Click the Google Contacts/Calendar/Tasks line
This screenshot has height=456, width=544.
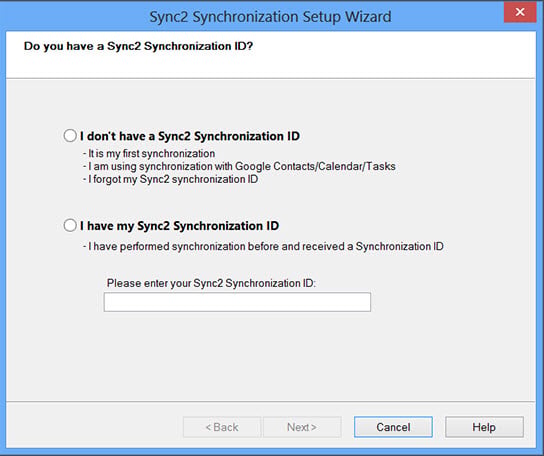tap(239, 166)
